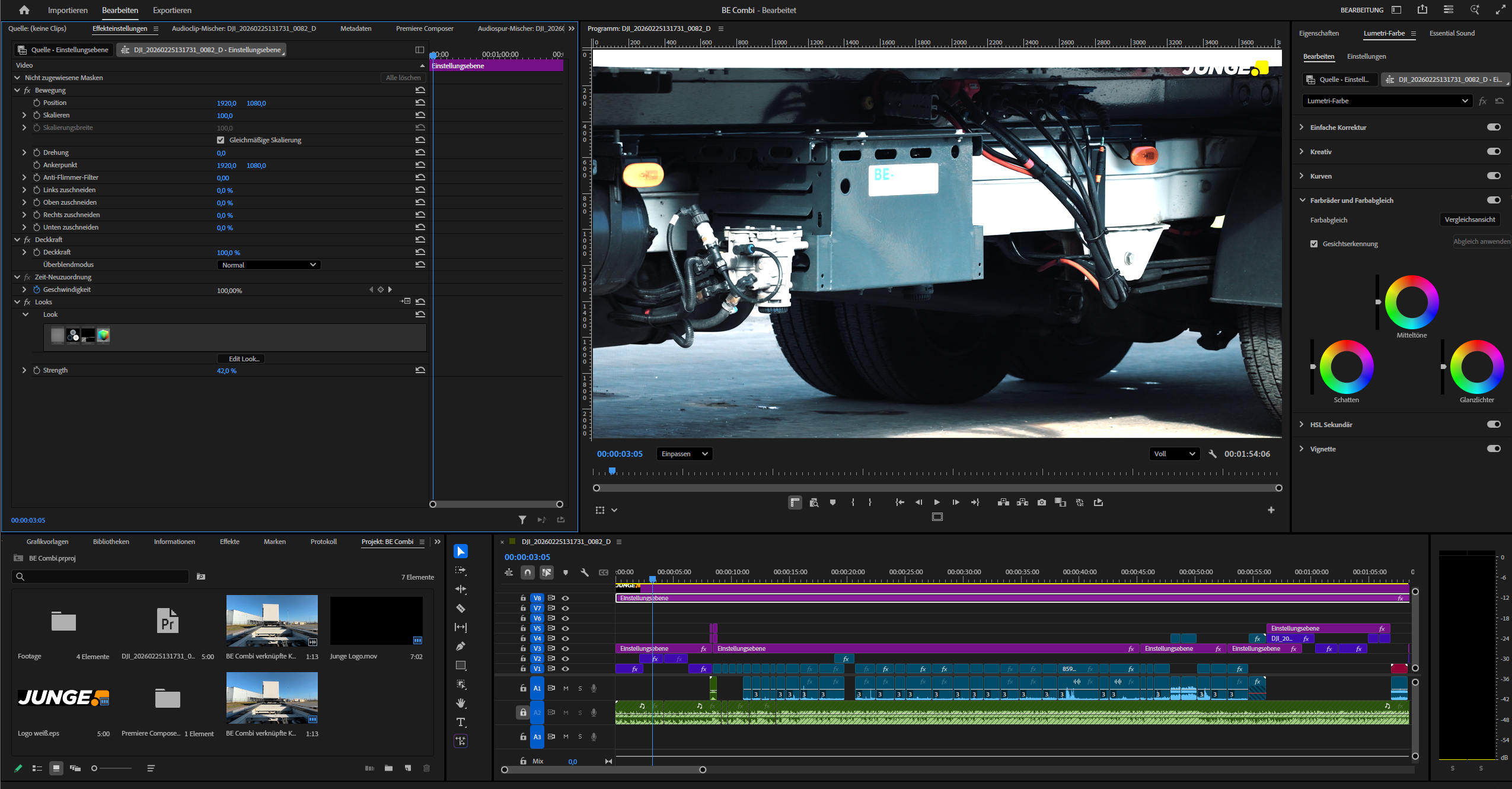The height and width of the screenshot is (789, 1512).
Task: Select the Junge Logo.mov thumbnail in project panel
Action: (377, 620)
